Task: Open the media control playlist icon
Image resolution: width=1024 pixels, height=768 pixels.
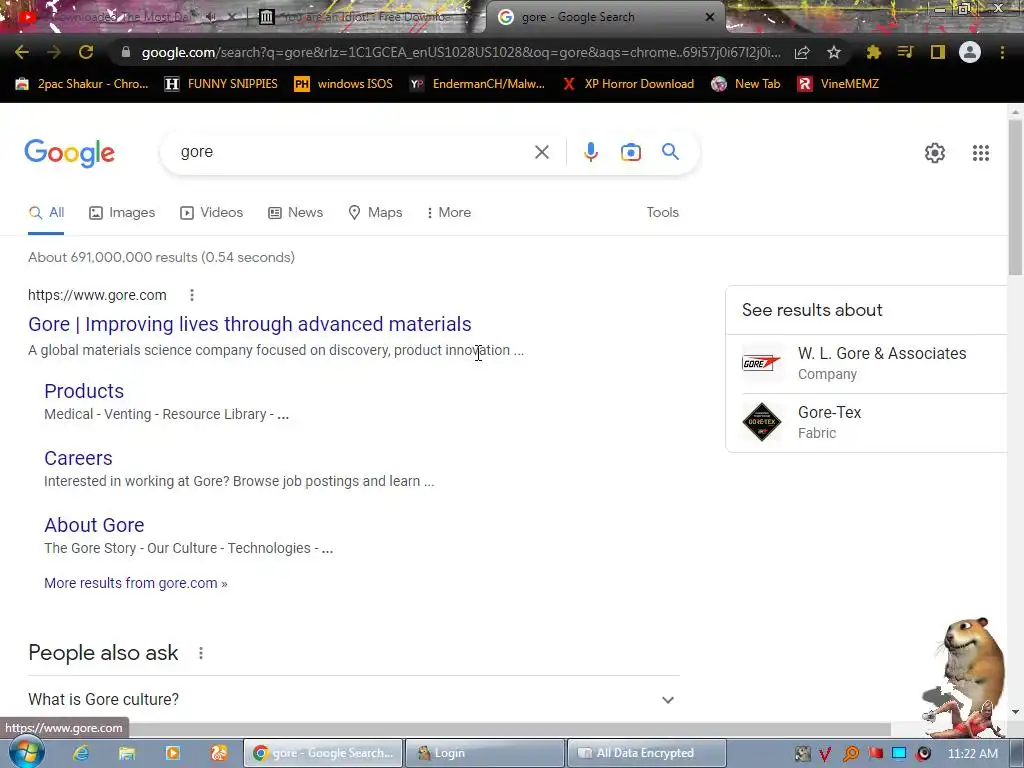Action: pos(905,52)
